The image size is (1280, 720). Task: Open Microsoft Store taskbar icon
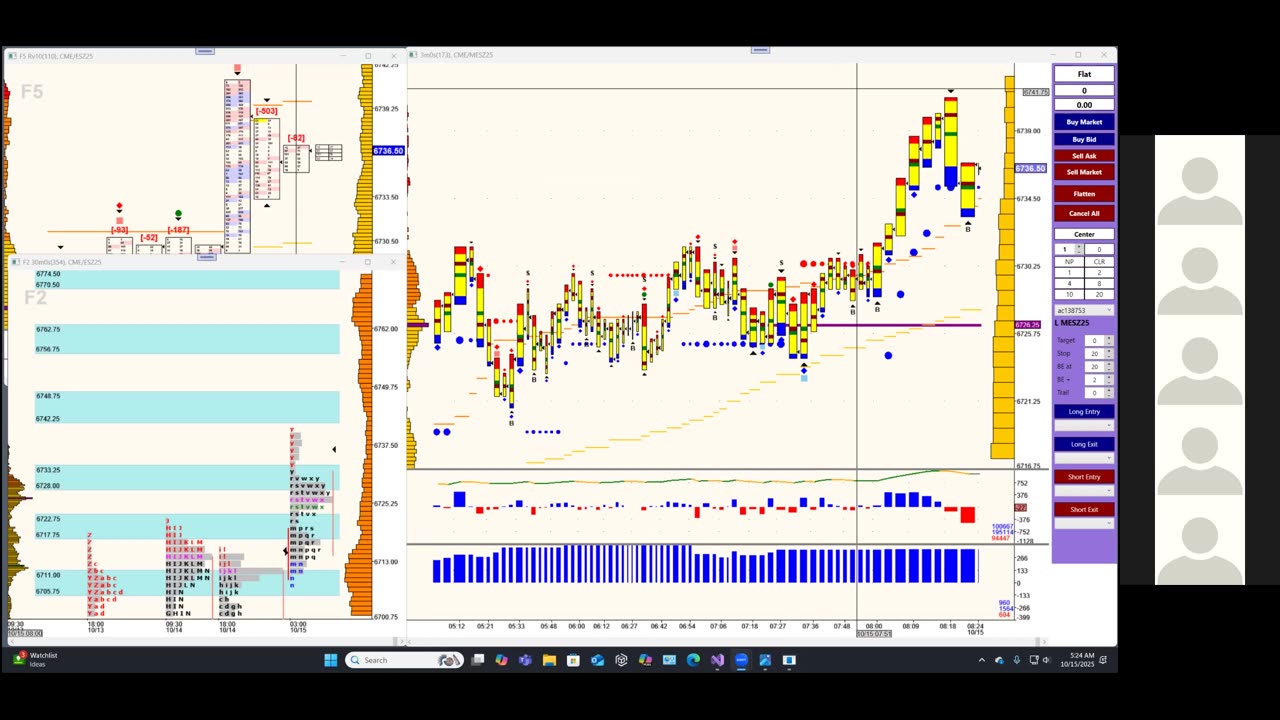pyautogui.click(x=573, y=660)
